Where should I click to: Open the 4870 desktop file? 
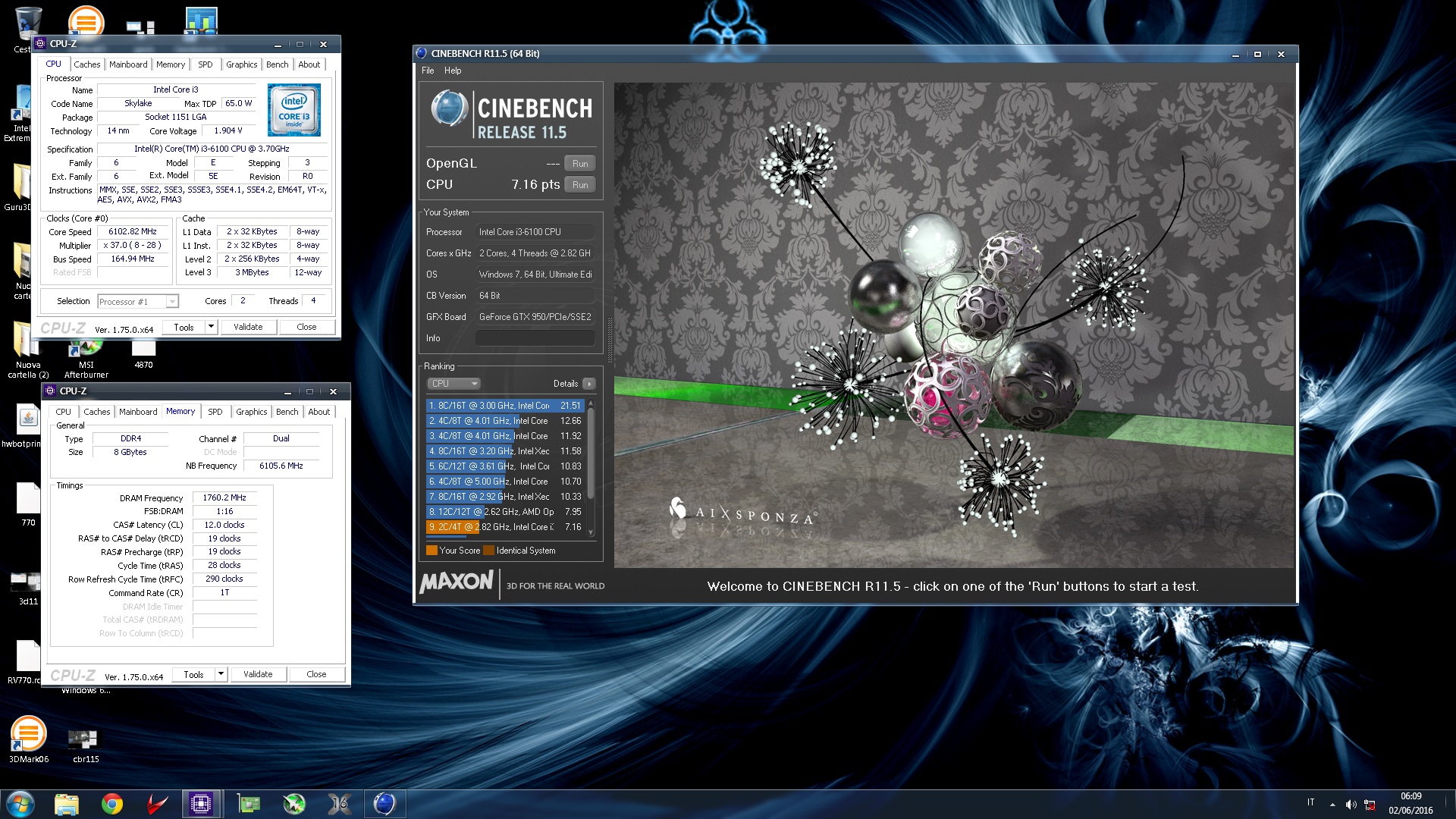click(x=143, y=353)
